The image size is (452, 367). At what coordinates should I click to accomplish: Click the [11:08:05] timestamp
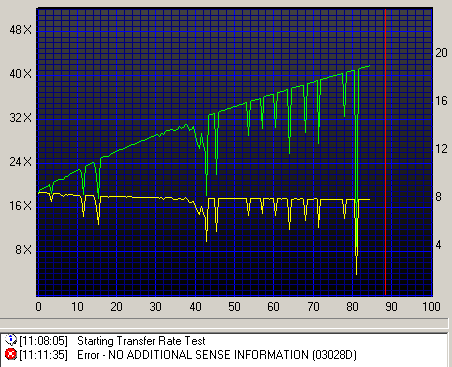pos(43,341)
